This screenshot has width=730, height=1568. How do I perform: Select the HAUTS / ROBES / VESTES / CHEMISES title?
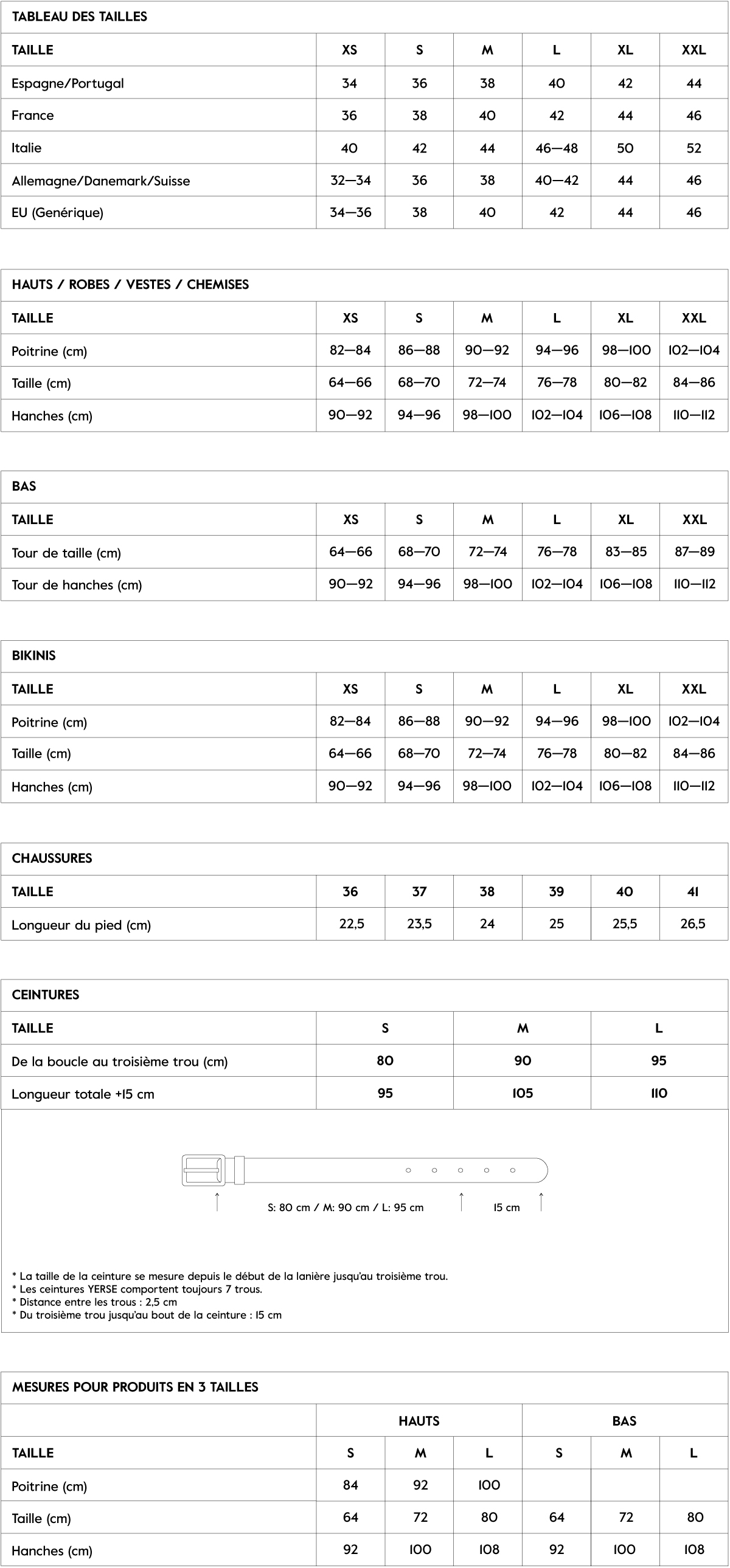coord(130,285)
